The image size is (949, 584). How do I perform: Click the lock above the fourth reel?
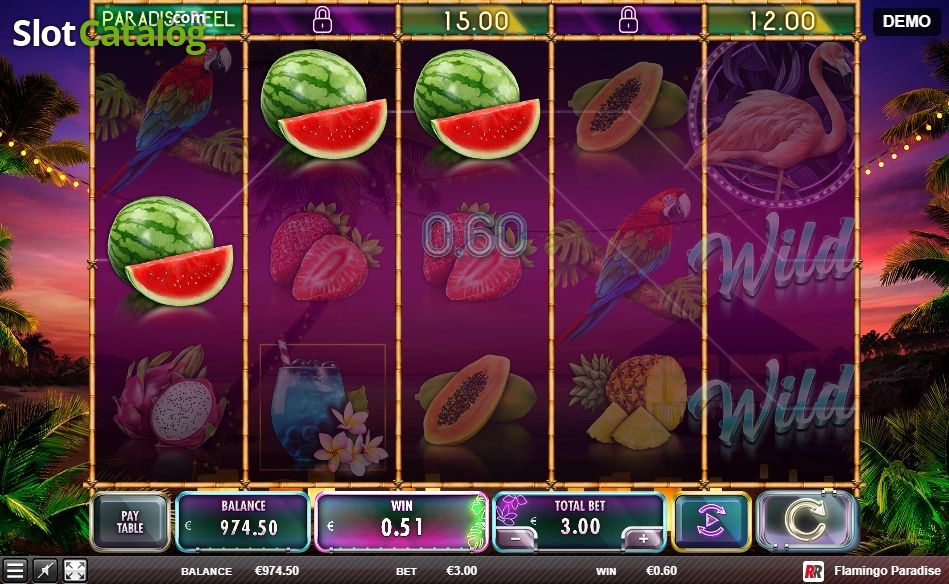(628, 21)
